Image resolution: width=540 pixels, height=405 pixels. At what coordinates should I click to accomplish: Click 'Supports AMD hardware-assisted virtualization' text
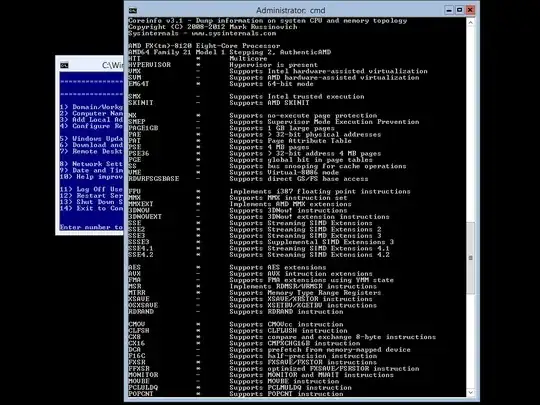pos(324,77)
